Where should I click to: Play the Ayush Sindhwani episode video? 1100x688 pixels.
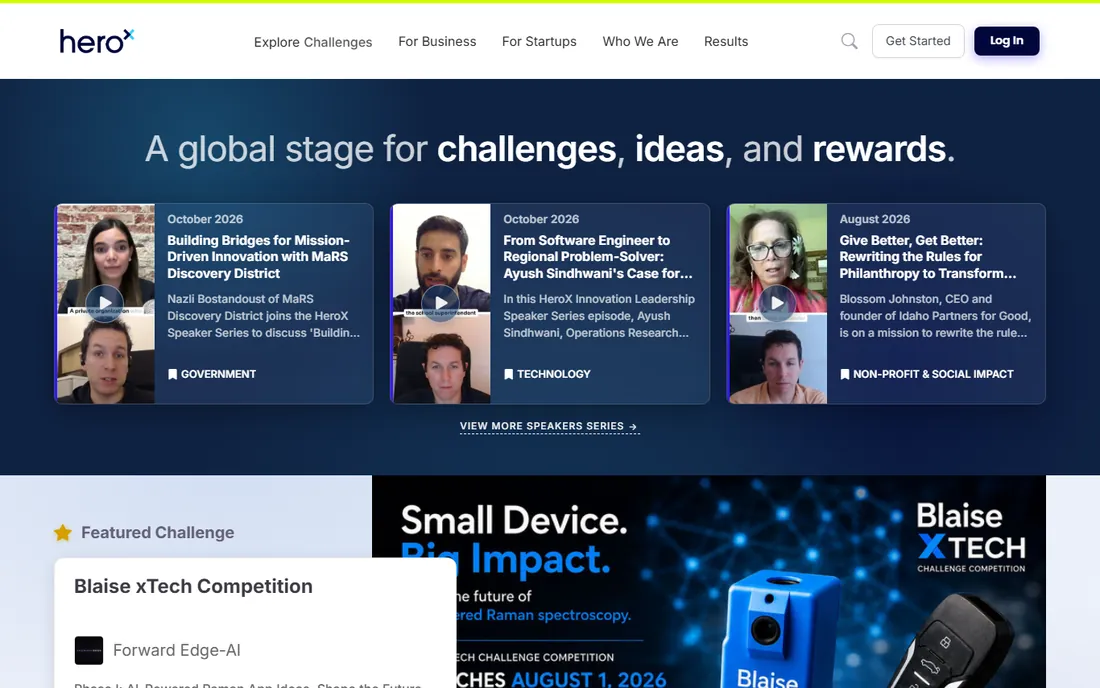(441, 303)
